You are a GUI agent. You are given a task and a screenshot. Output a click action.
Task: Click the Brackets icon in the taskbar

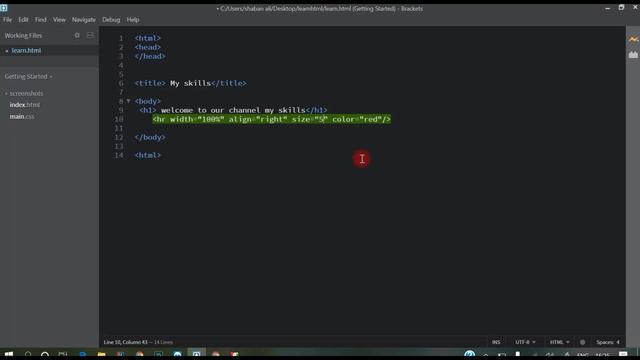tap(196, 354)
